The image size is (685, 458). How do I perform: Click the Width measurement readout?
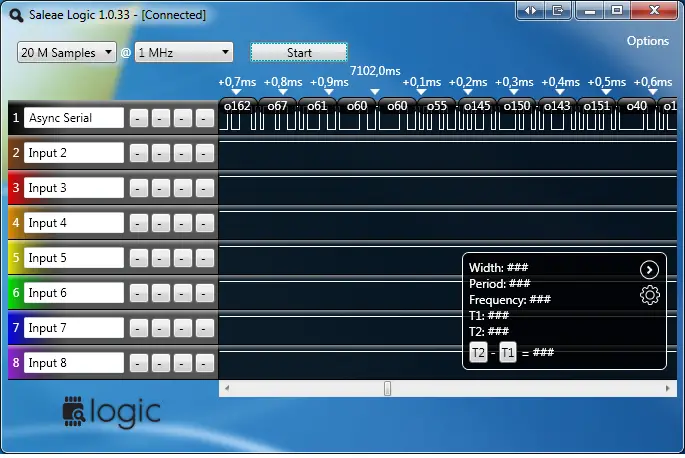click(x=498, y=267)
